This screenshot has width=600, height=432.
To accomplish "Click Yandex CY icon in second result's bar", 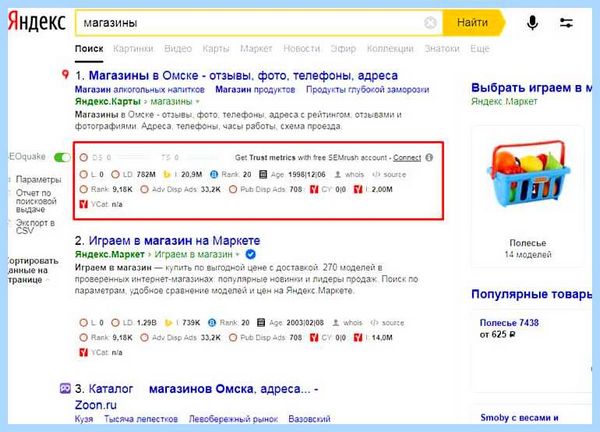I will click(x=314, y=337).
